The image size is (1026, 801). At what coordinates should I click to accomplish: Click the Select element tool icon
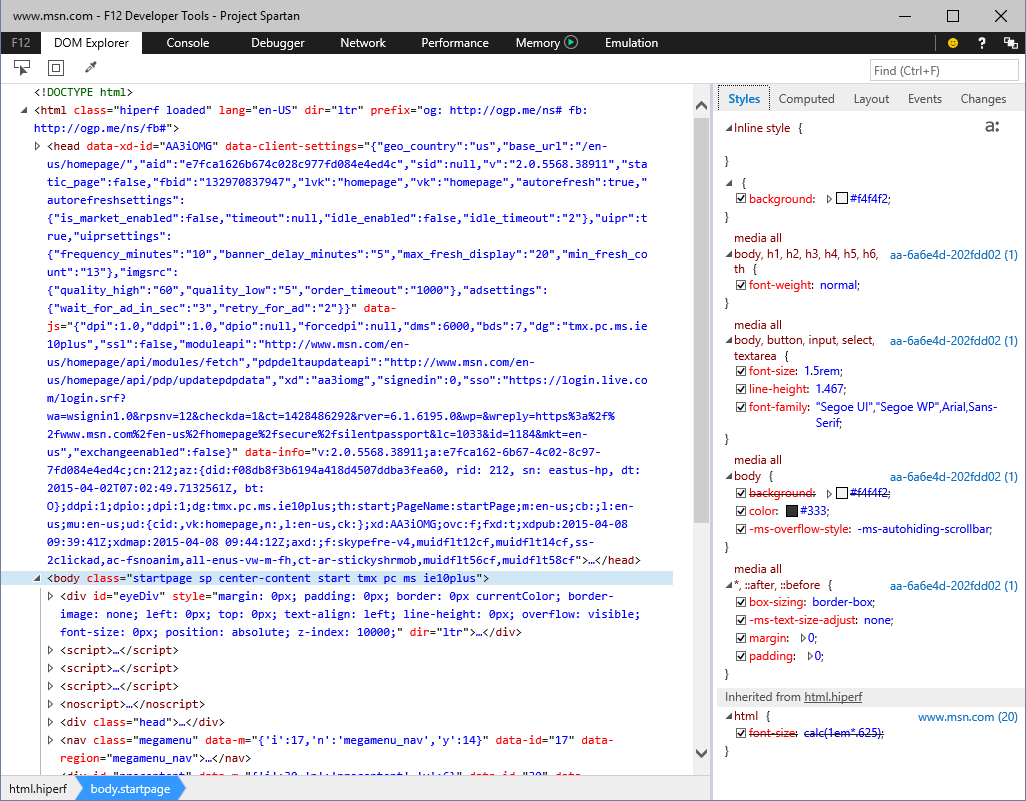22,68
